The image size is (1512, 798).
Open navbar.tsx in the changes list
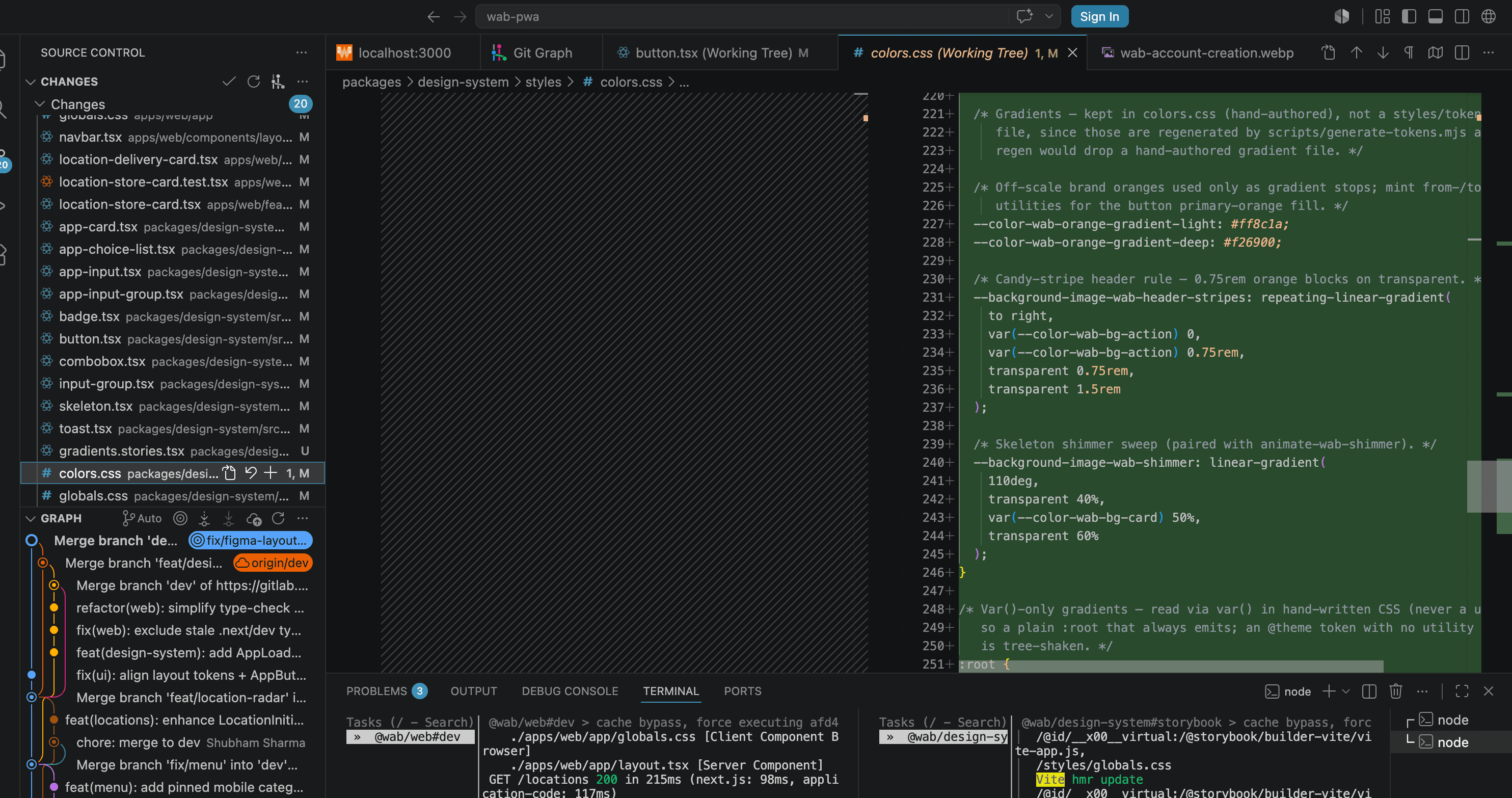[x=173, y=137]
